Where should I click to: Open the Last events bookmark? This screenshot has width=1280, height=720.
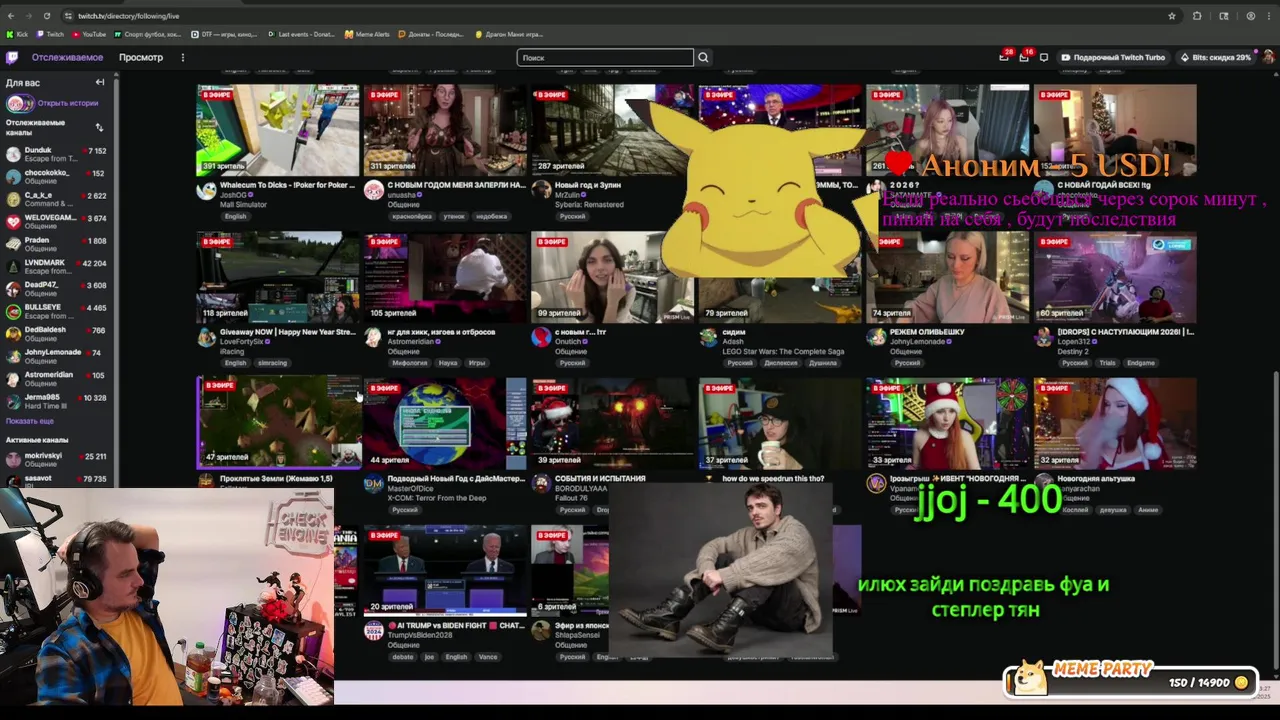[x=301, y=34]
